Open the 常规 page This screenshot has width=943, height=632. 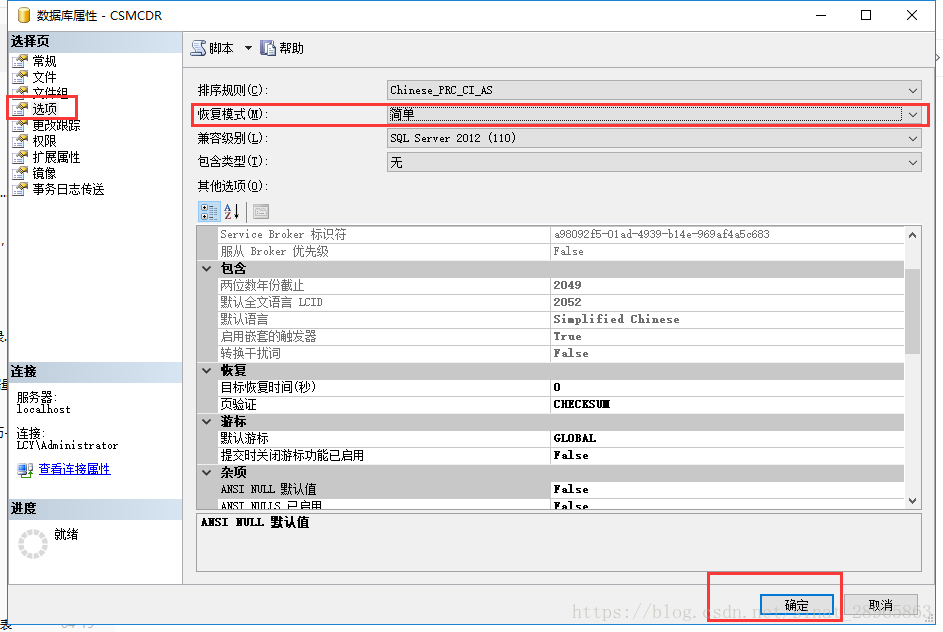coord(44,61)
